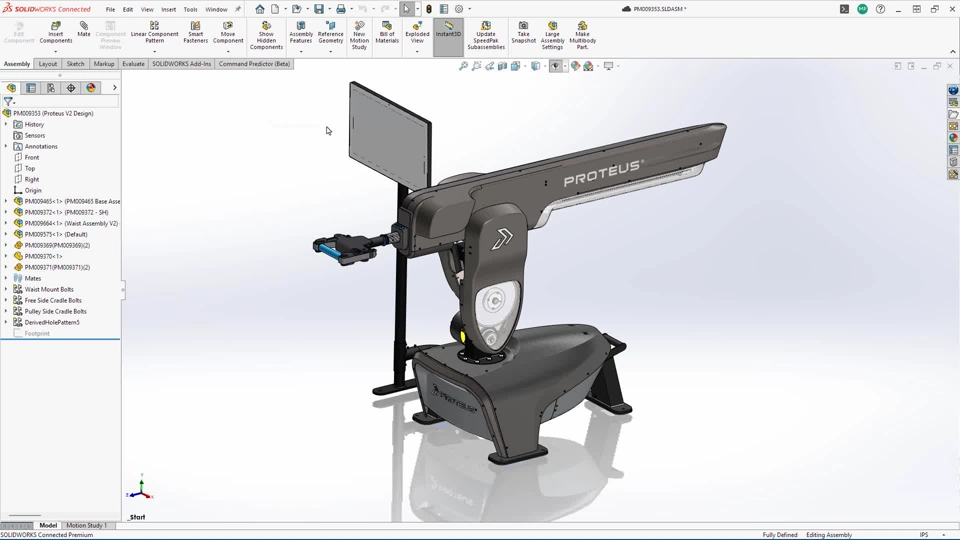Click IPS units in status bar
The height and width of the screenshot is (540, 960).
tap(924, 534)
